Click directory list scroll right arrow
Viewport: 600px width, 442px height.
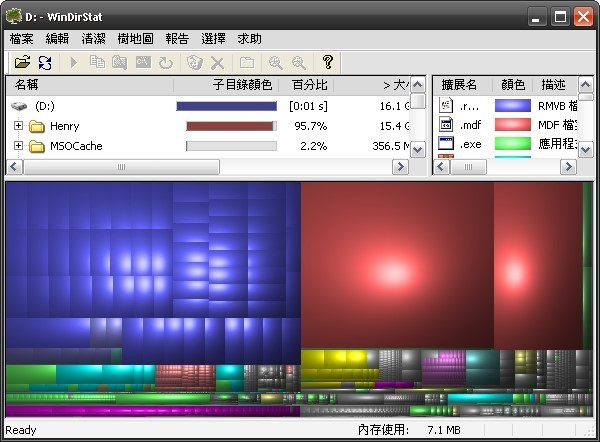click(401, 167)
